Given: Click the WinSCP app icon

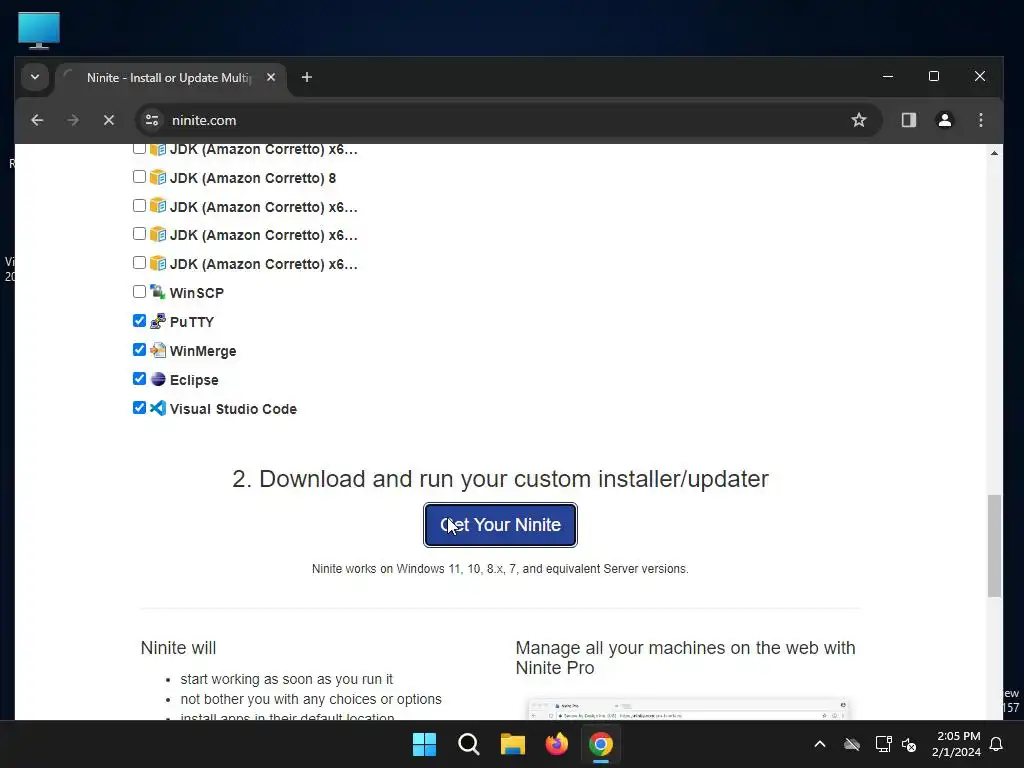Looking at the screenshot, I should [x=157, y=291].
